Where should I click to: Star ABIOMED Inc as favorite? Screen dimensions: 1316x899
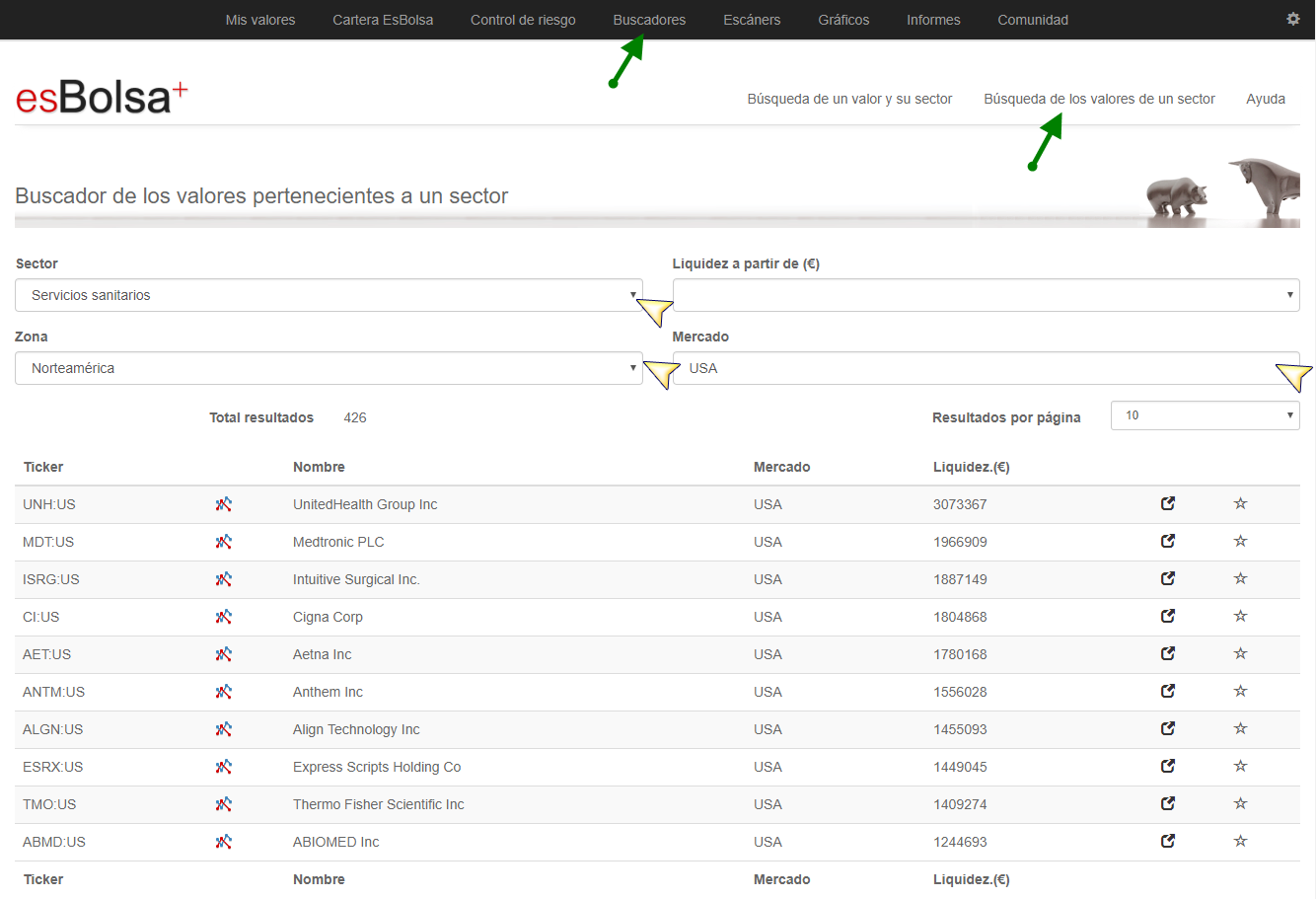(x=1241, y=841)
